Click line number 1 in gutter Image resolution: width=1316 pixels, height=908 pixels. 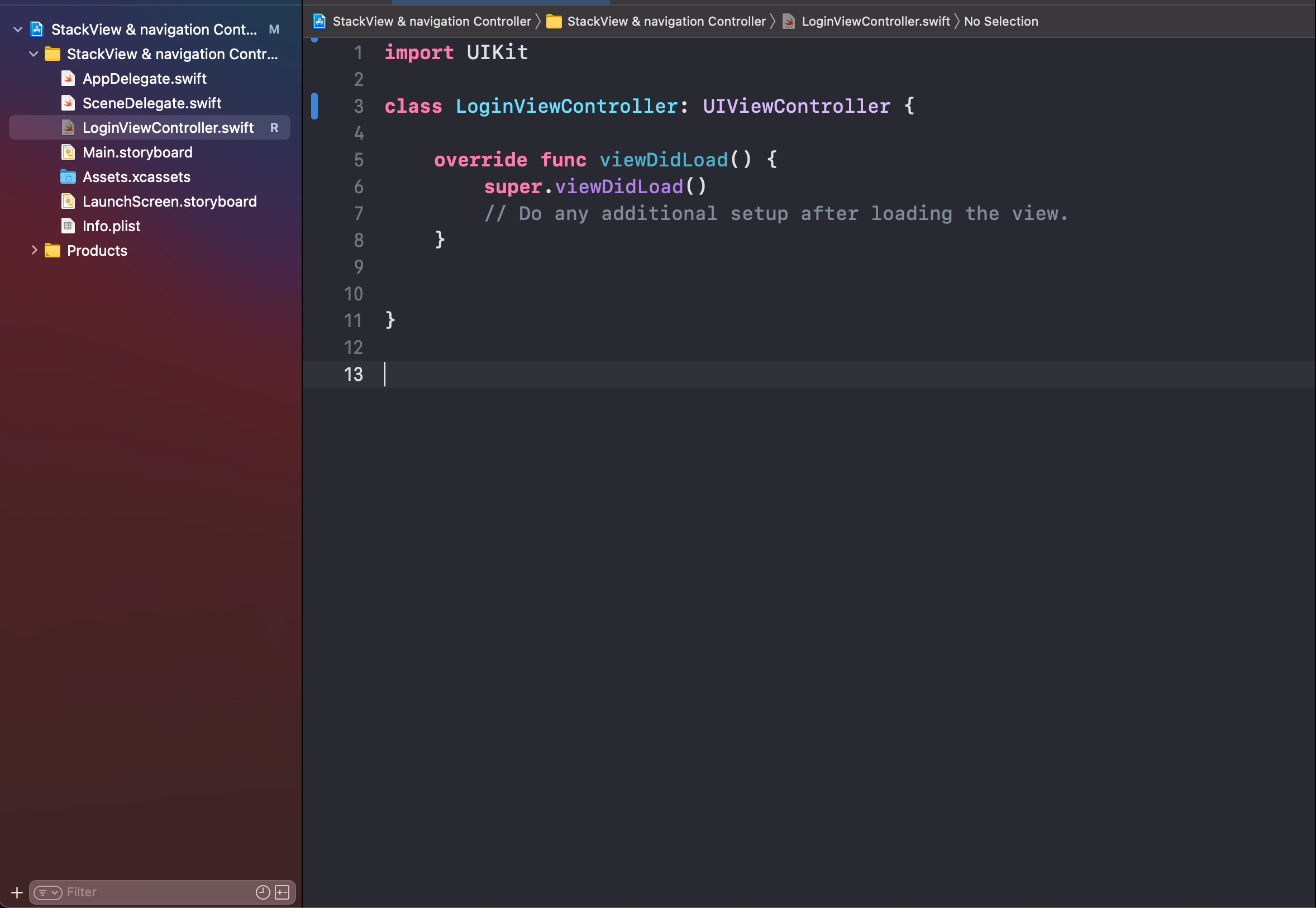click(359, 52)
